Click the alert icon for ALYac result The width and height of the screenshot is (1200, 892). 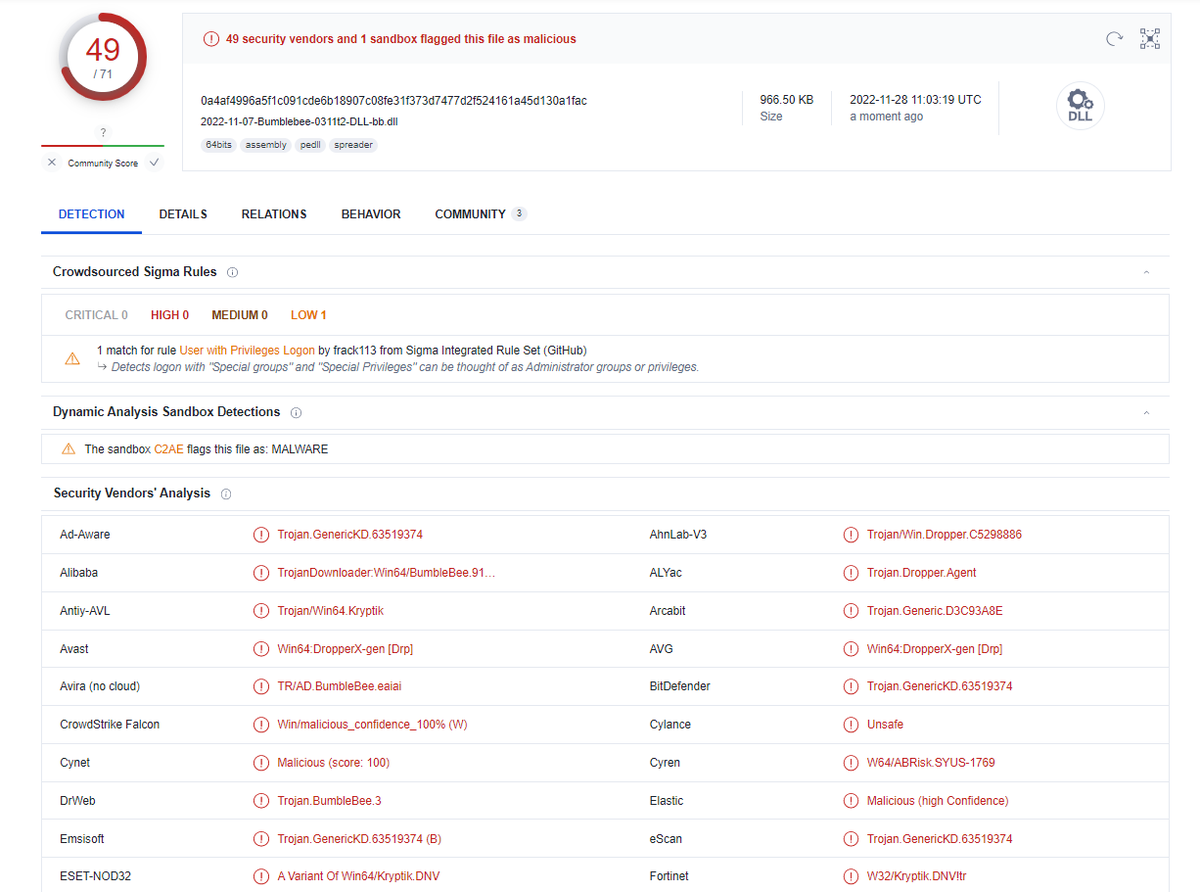tap(851, 573)
